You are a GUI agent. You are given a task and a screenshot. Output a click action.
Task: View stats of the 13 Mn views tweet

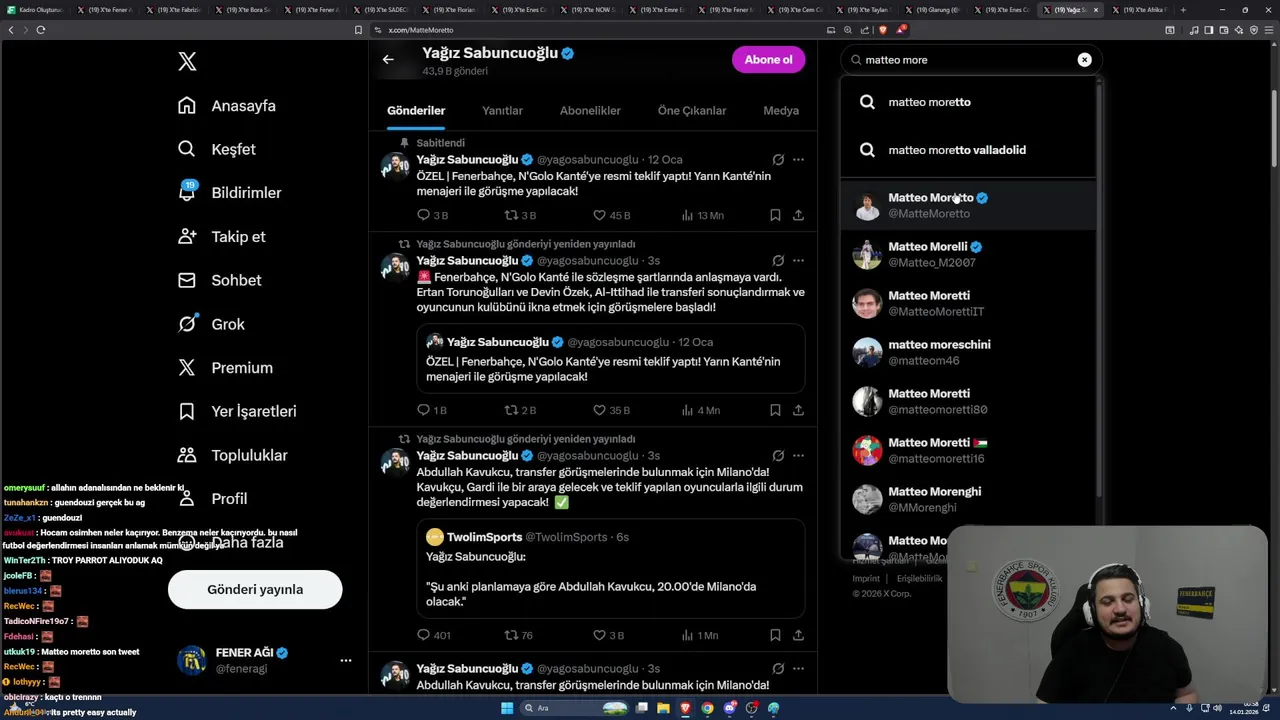click(x=702, y=215)
